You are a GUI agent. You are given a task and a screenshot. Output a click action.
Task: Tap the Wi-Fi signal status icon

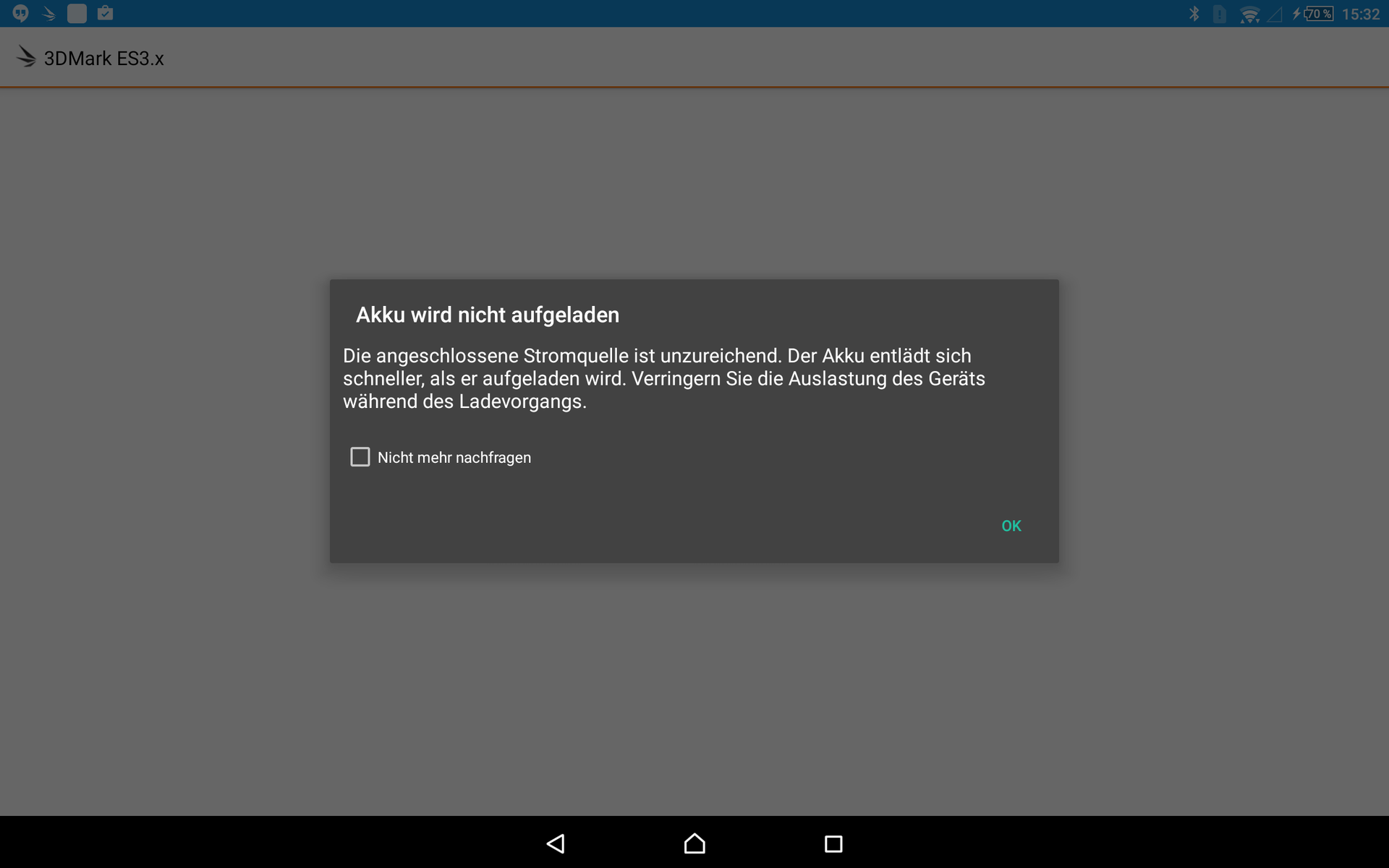coord(1249,14)
